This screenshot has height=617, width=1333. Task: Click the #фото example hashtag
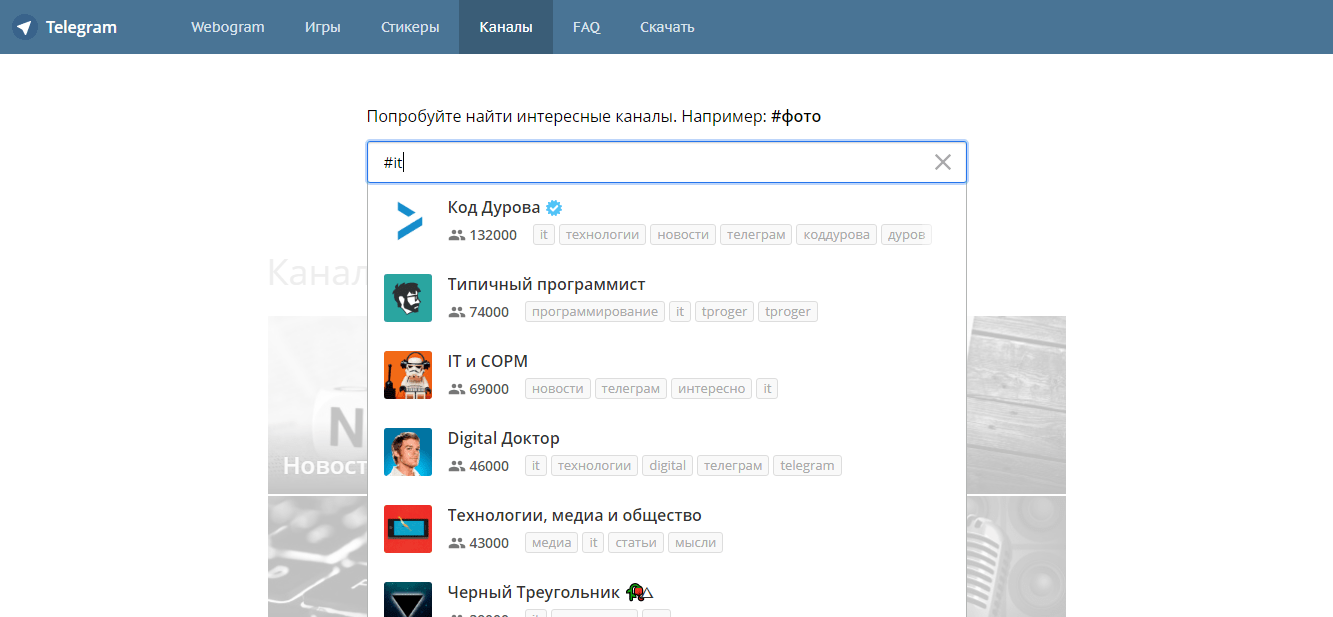(x=796, y=117)
